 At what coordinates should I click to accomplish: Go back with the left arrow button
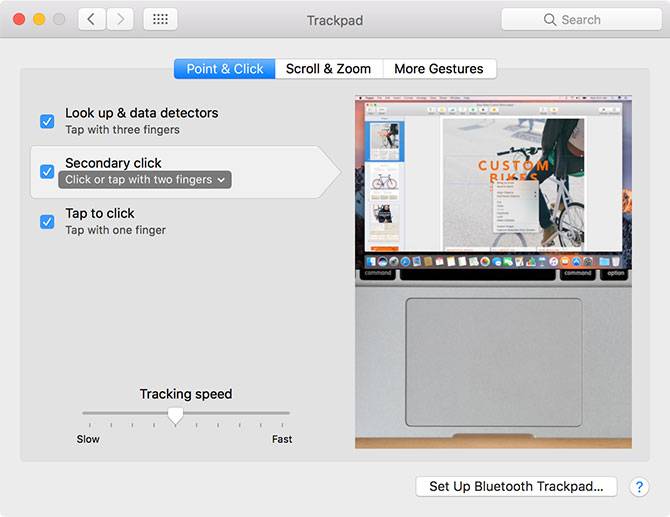(91, 19)
